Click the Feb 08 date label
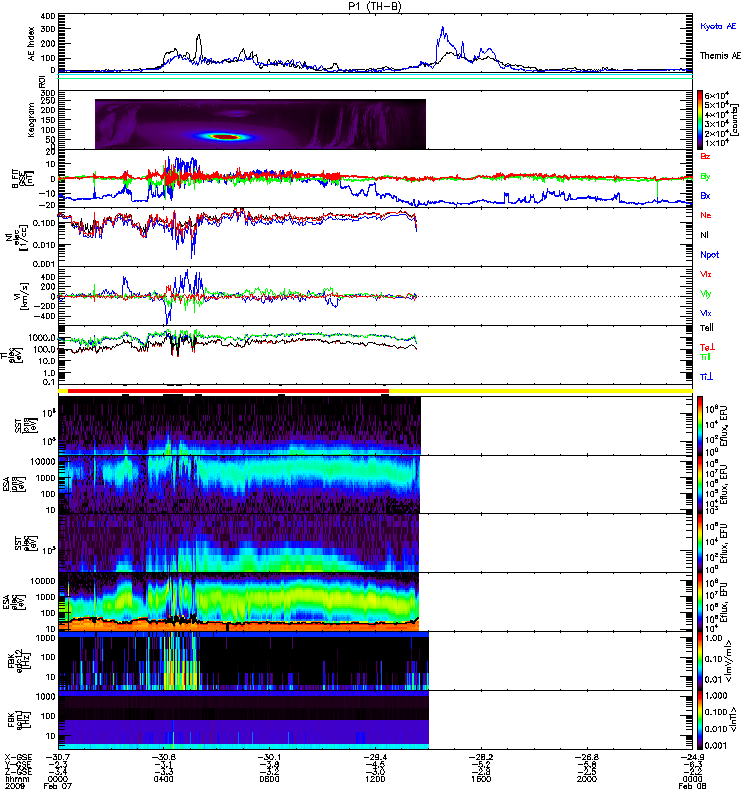This screenshot has width=750, height=800. (x=692, y=786)
